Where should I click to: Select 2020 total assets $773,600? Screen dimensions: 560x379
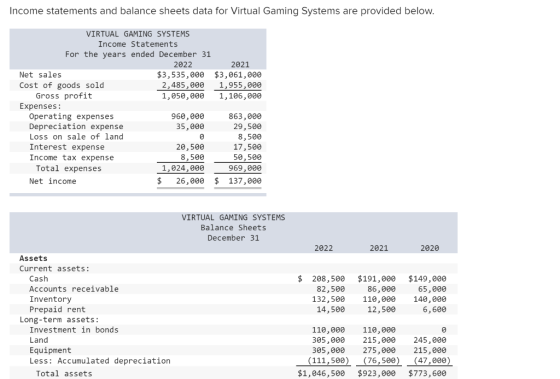[x=427, y=374]
